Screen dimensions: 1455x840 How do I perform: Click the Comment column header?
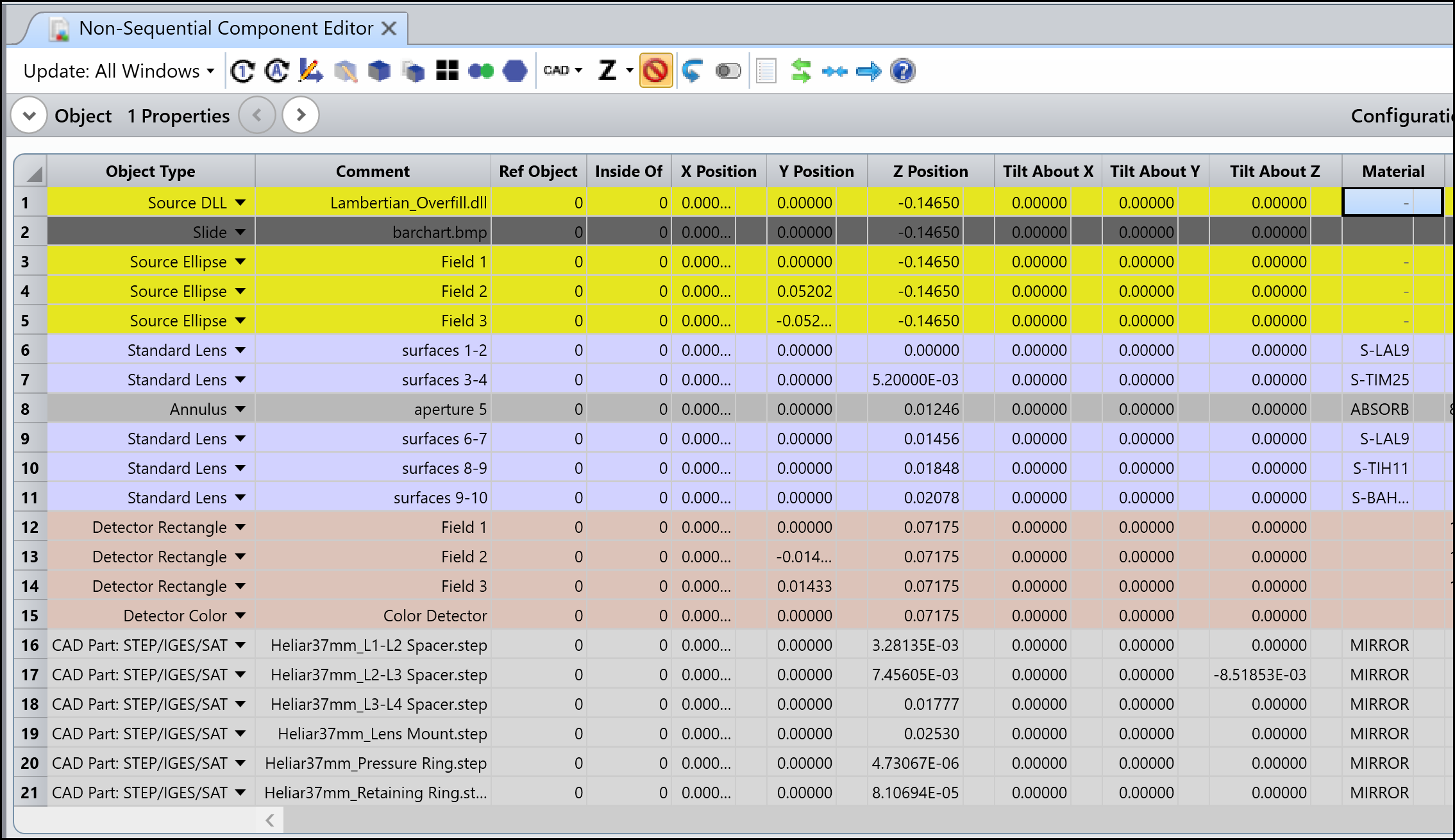click(373, 171)
